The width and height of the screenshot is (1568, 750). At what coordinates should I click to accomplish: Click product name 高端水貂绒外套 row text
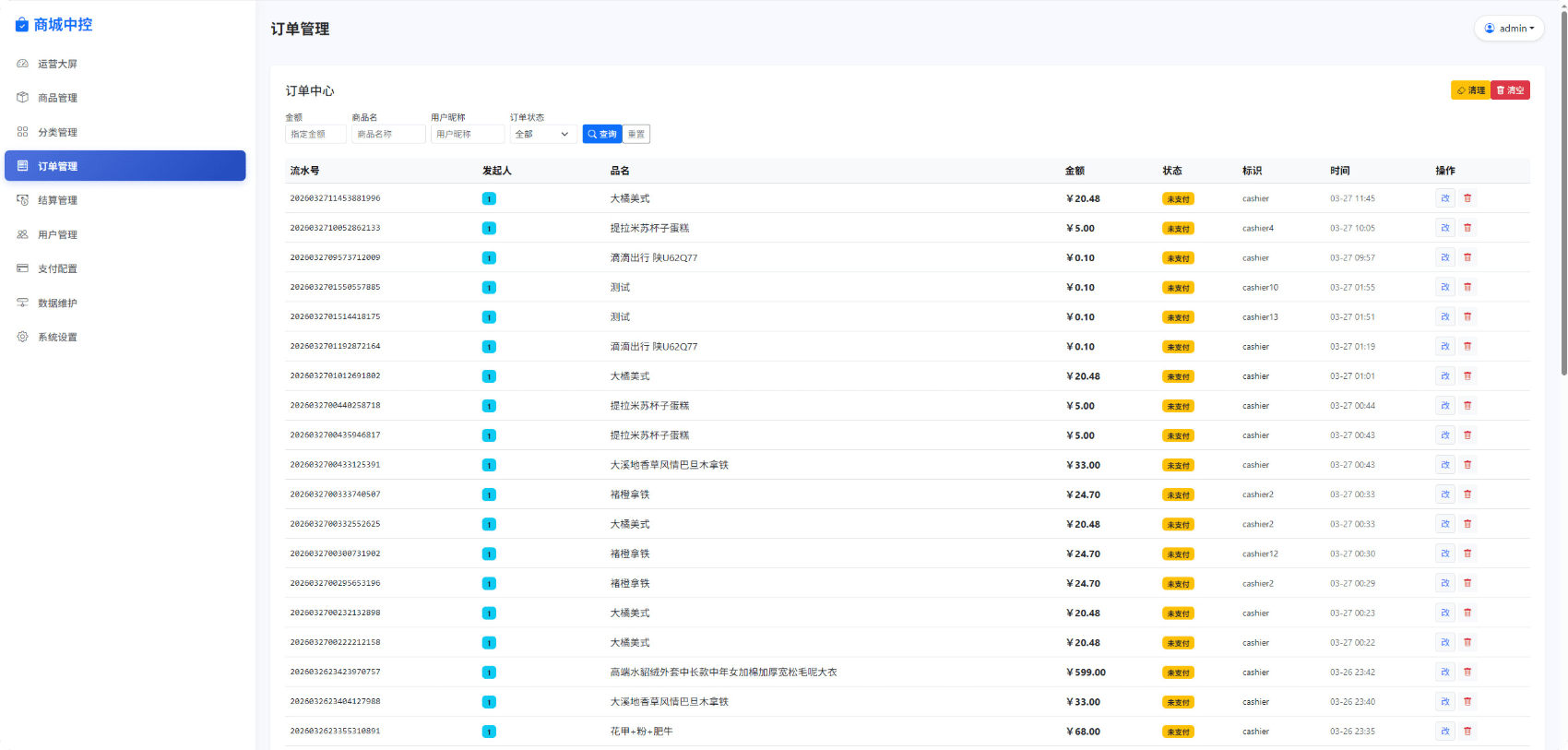pos(723,672)
